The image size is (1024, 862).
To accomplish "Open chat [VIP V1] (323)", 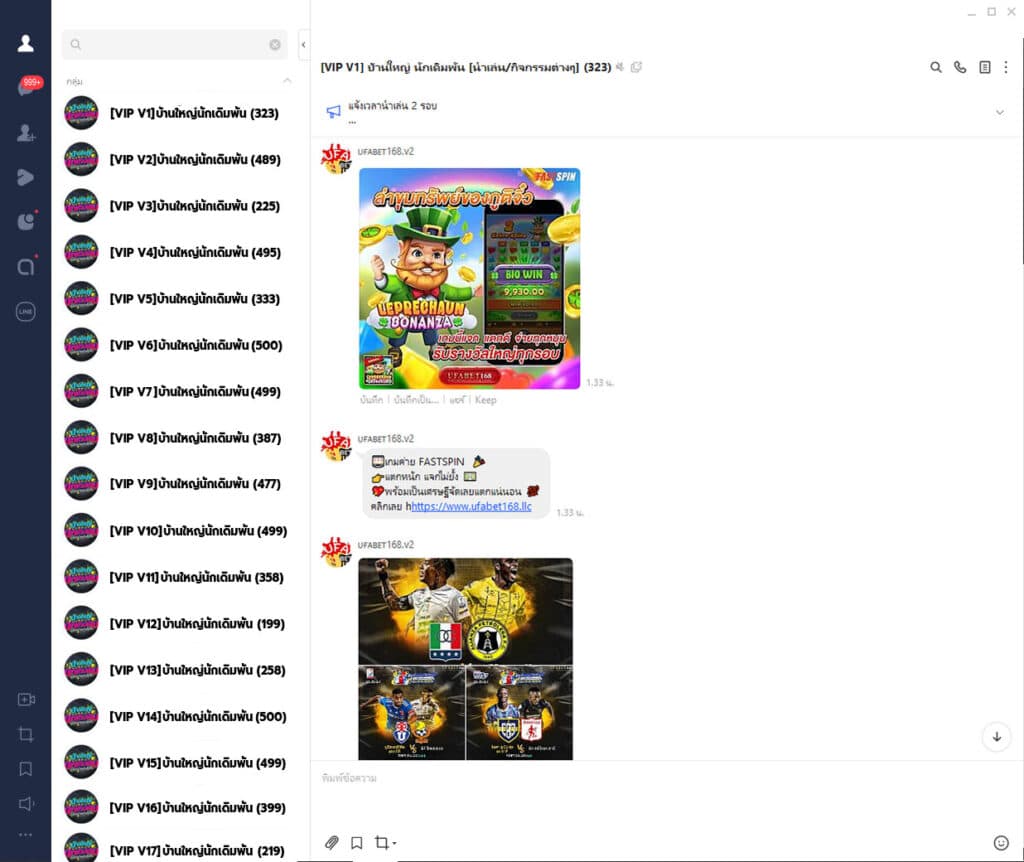I will pos(178,113).
